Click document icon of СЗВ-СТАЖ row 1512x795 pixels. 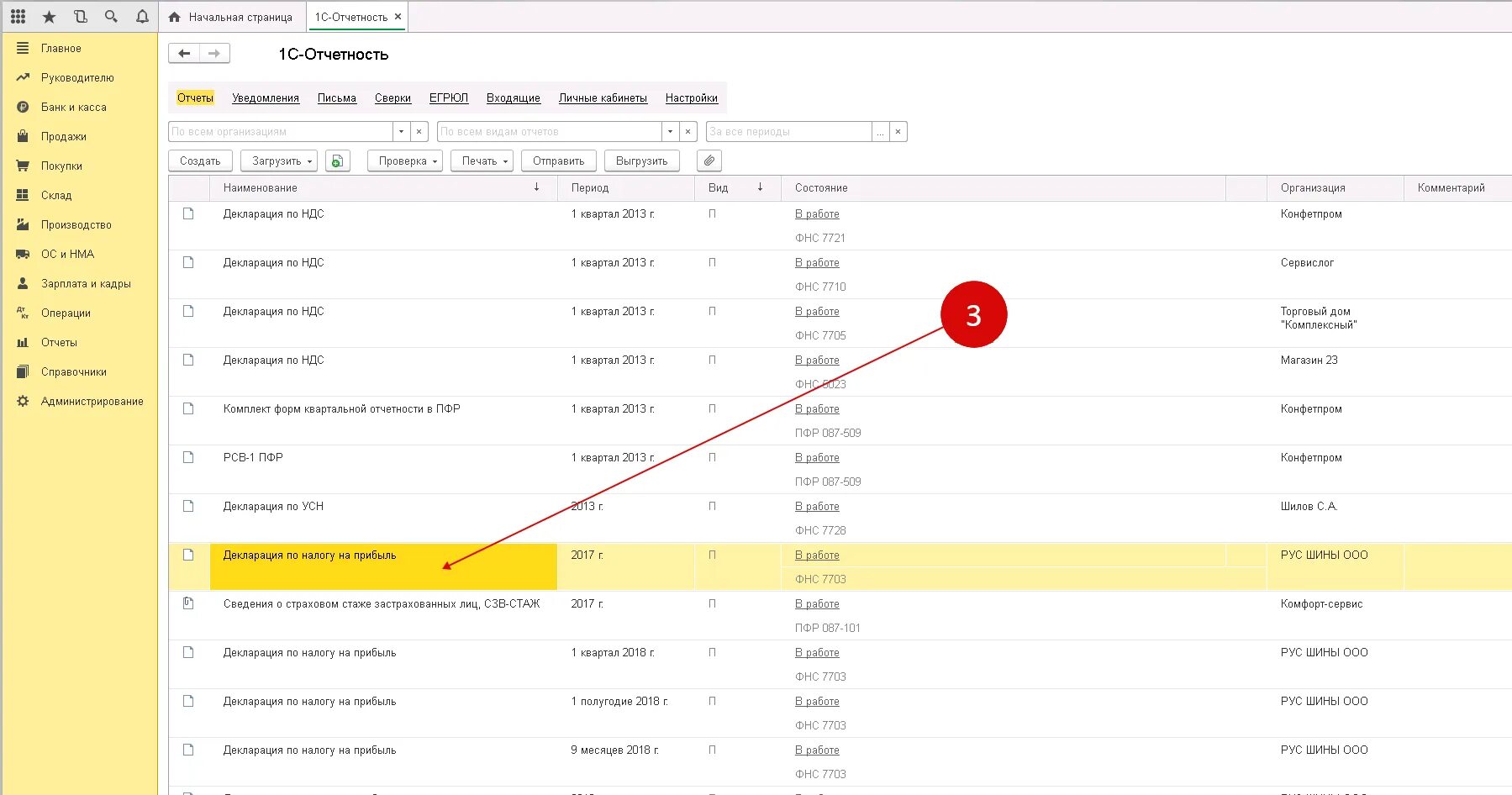[x=188, y=603]
